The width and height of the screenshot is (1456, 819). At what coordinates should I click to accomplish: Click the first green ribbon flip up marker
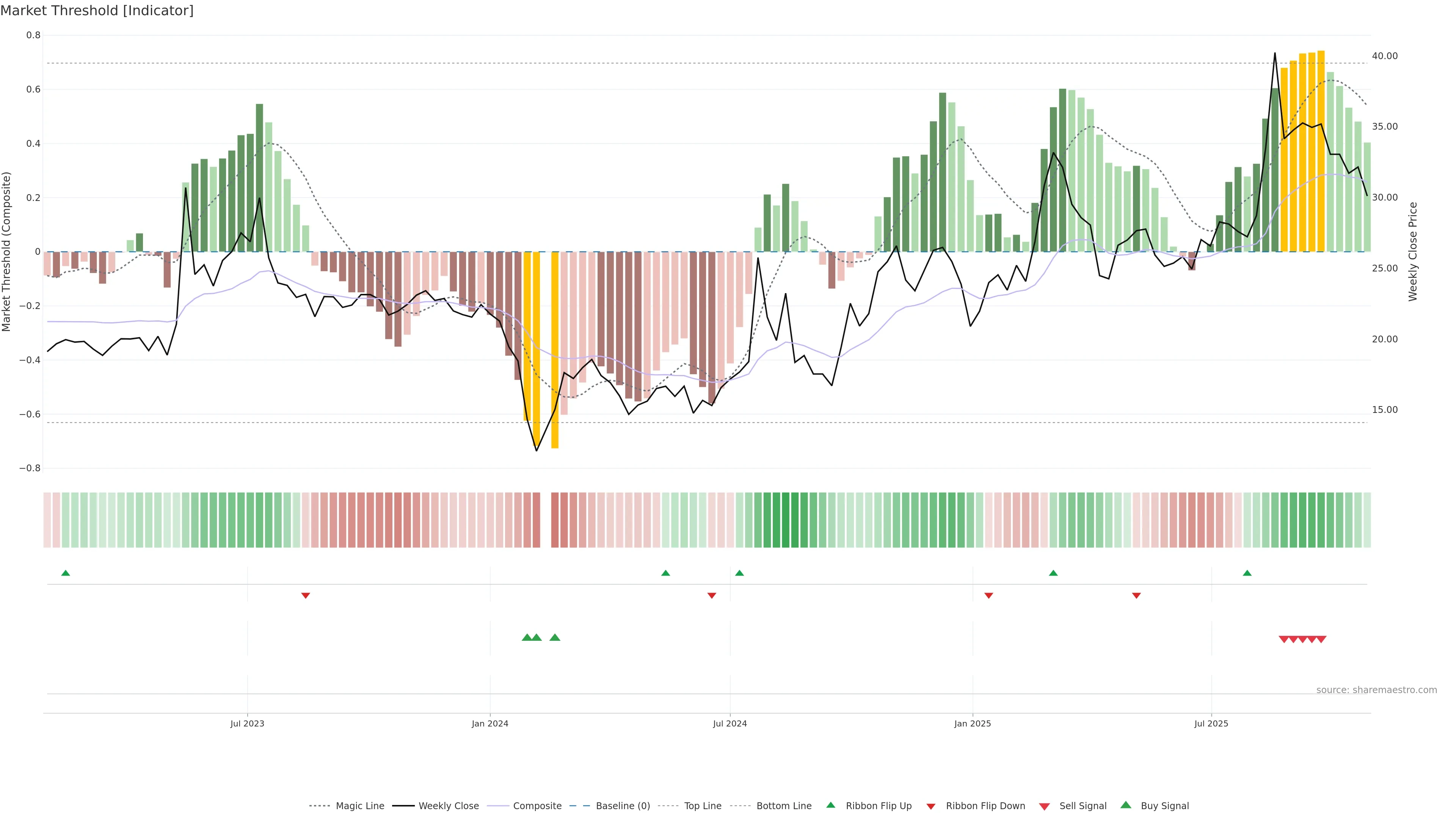point(66,573)
